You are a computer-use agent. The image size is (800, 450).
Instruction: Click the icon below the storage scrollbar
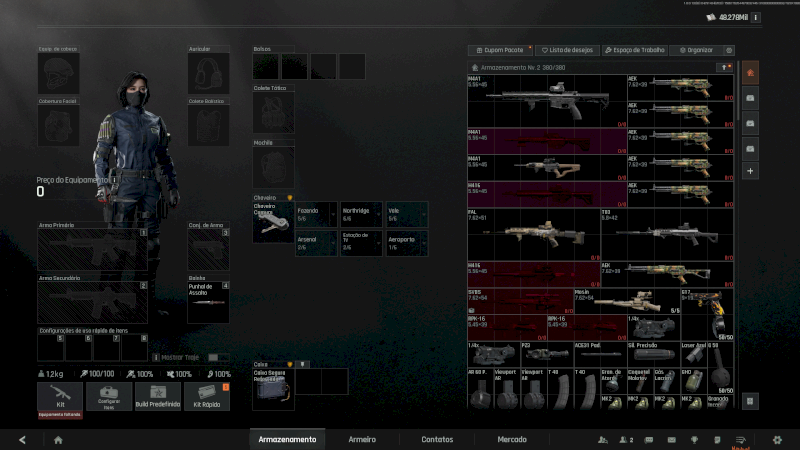750,401
